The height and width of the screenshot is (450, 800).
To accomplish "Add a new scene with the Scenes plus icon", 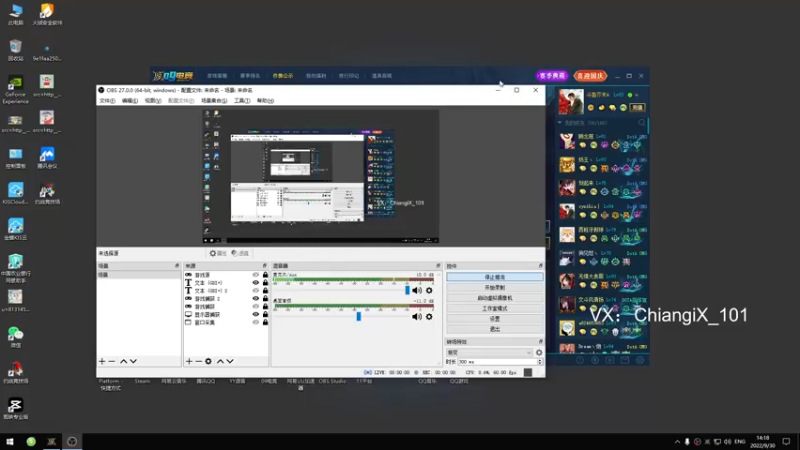I will [102, 361].
